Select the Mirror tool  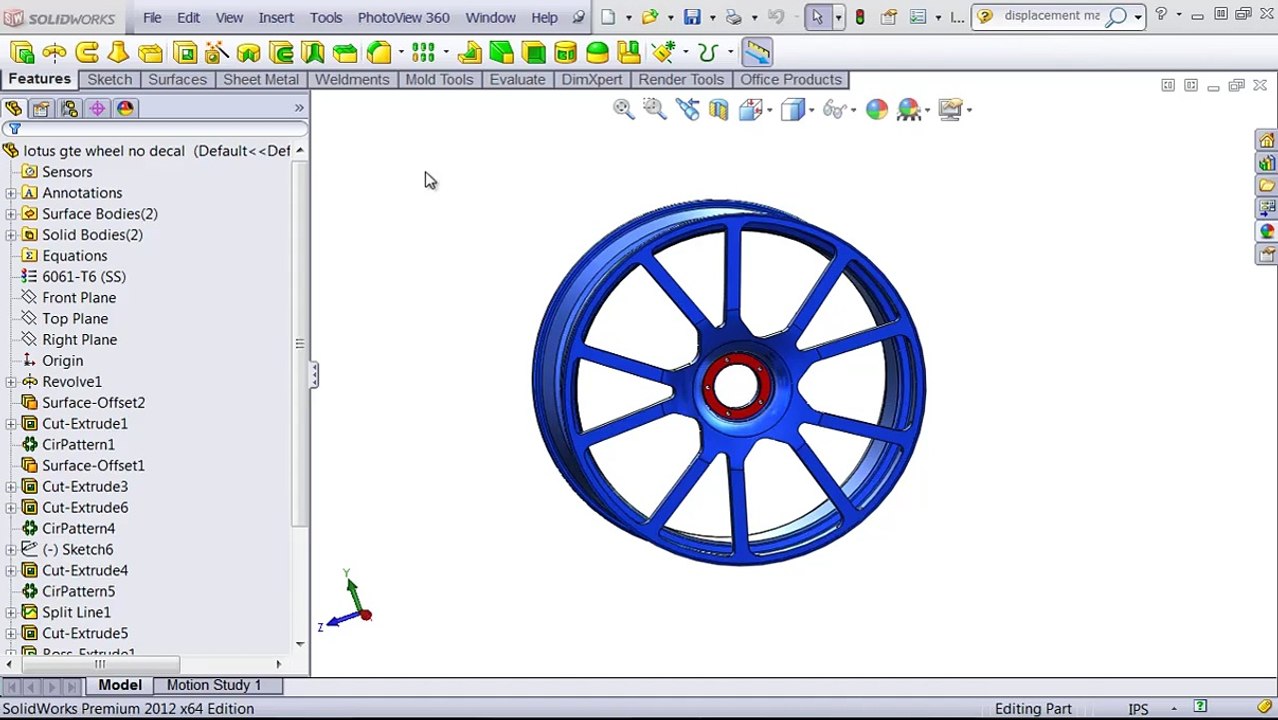(629, 52)
